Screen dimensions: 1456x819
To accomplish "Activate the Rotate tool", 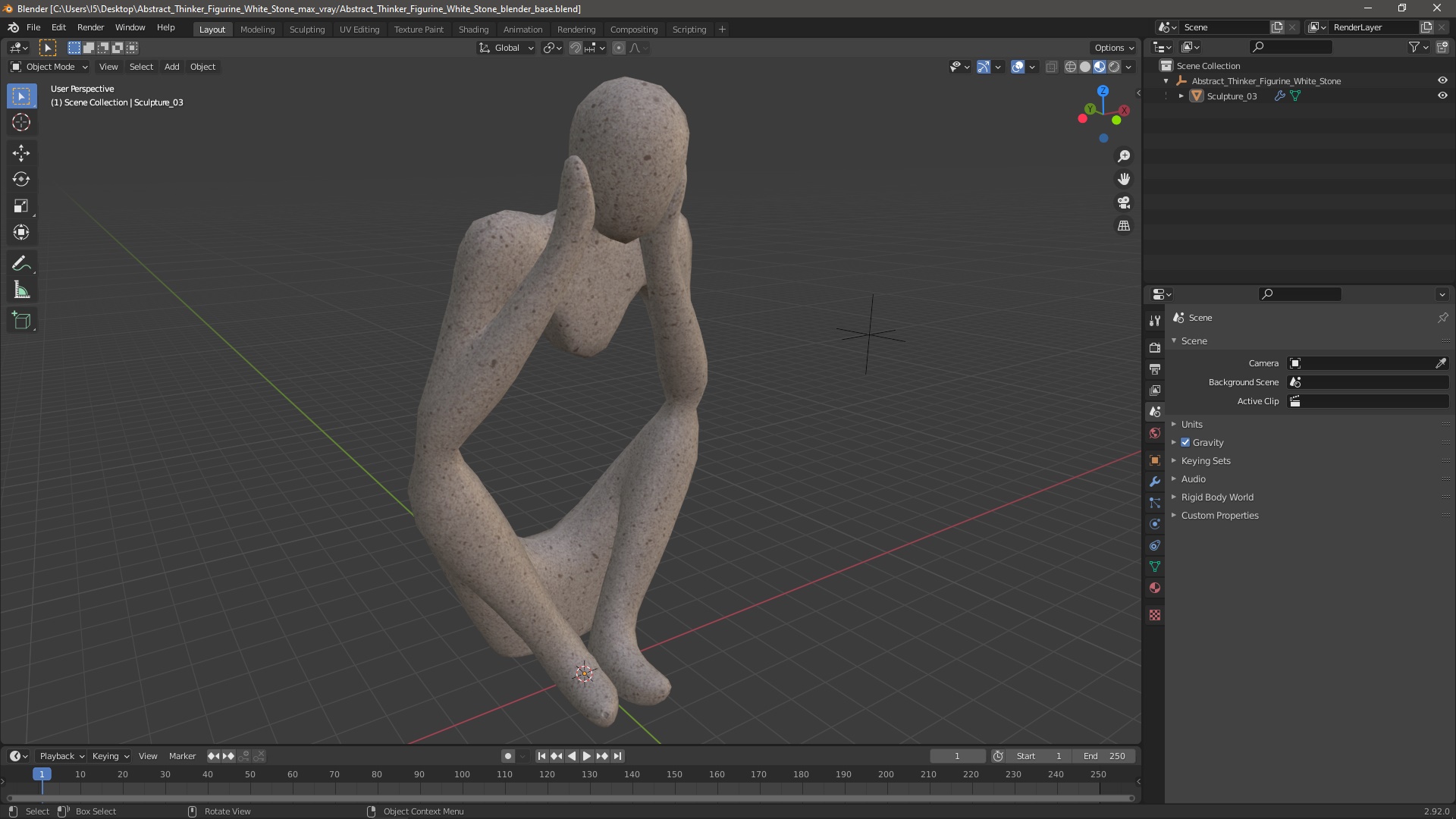I will pyautogui.click(x=21, y=180).
